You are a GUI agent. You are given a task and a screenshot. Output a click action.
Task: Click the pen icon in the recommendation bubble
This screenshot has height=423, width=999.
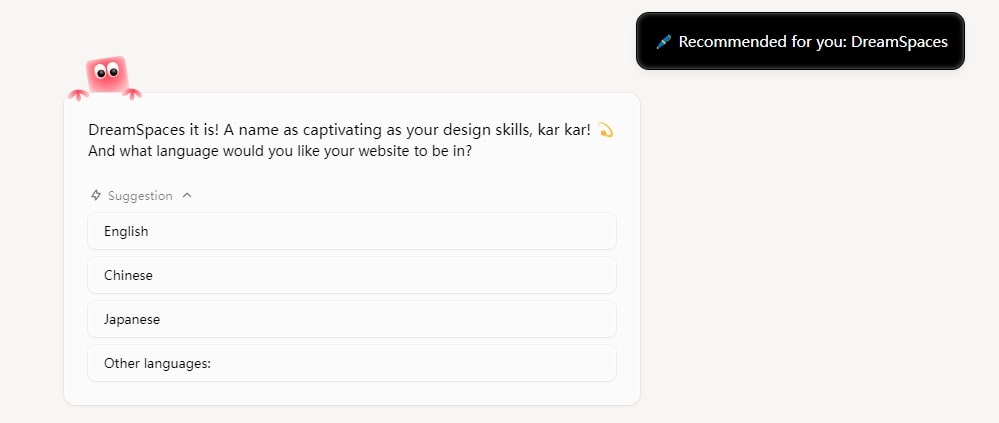point(663,42)
